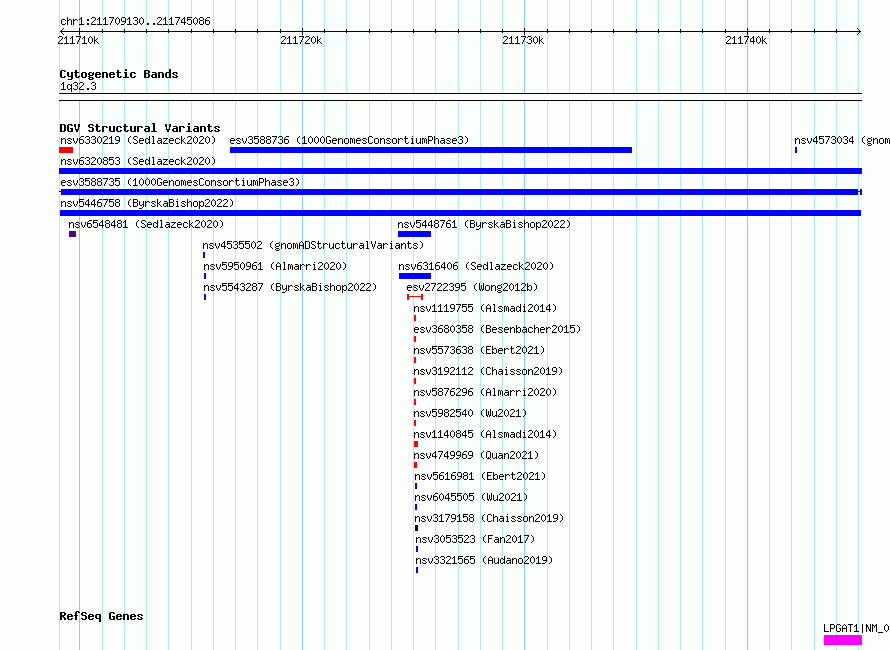
Task: Click the 211740k ruler label
Action: coord(746,40)
